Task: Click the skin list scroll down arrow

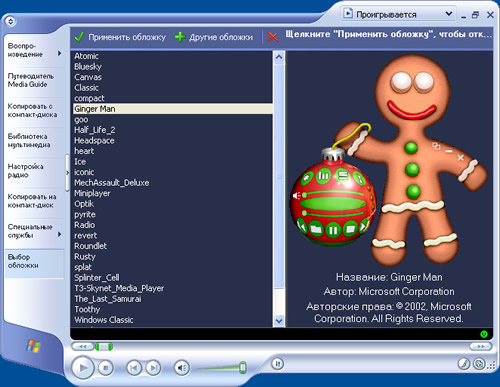Action: [279, 321]
